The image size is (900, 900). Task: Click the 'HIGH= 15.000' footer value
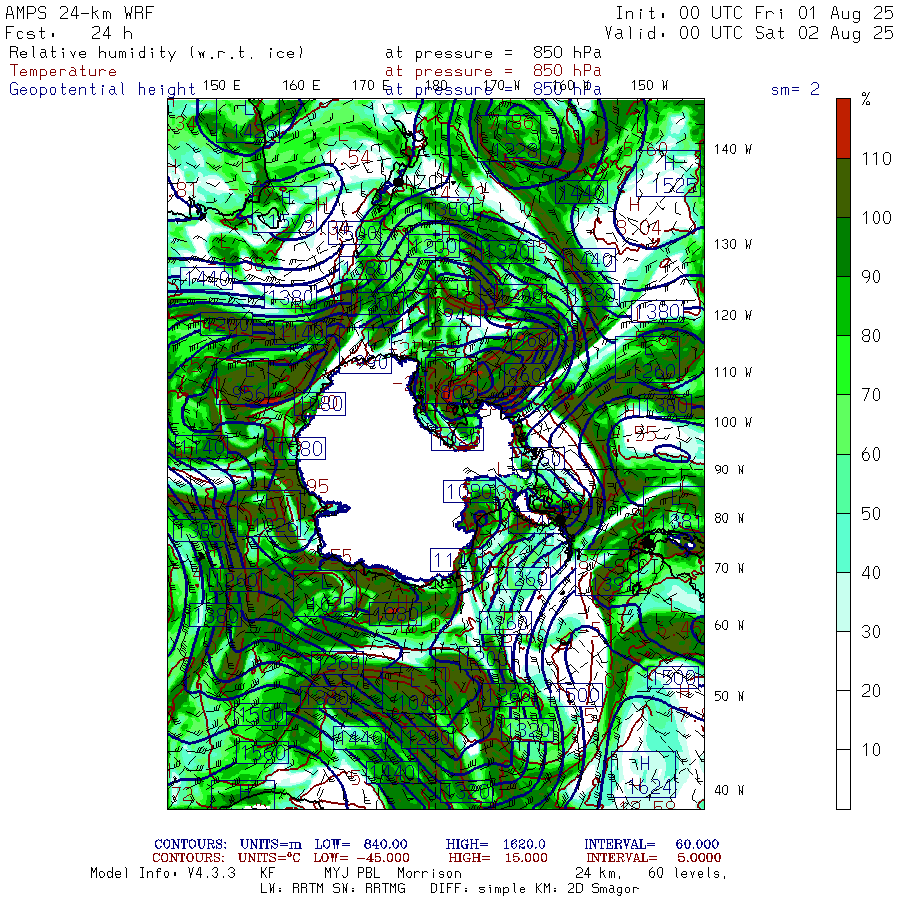pyautogui.click(x=498, y=858)
